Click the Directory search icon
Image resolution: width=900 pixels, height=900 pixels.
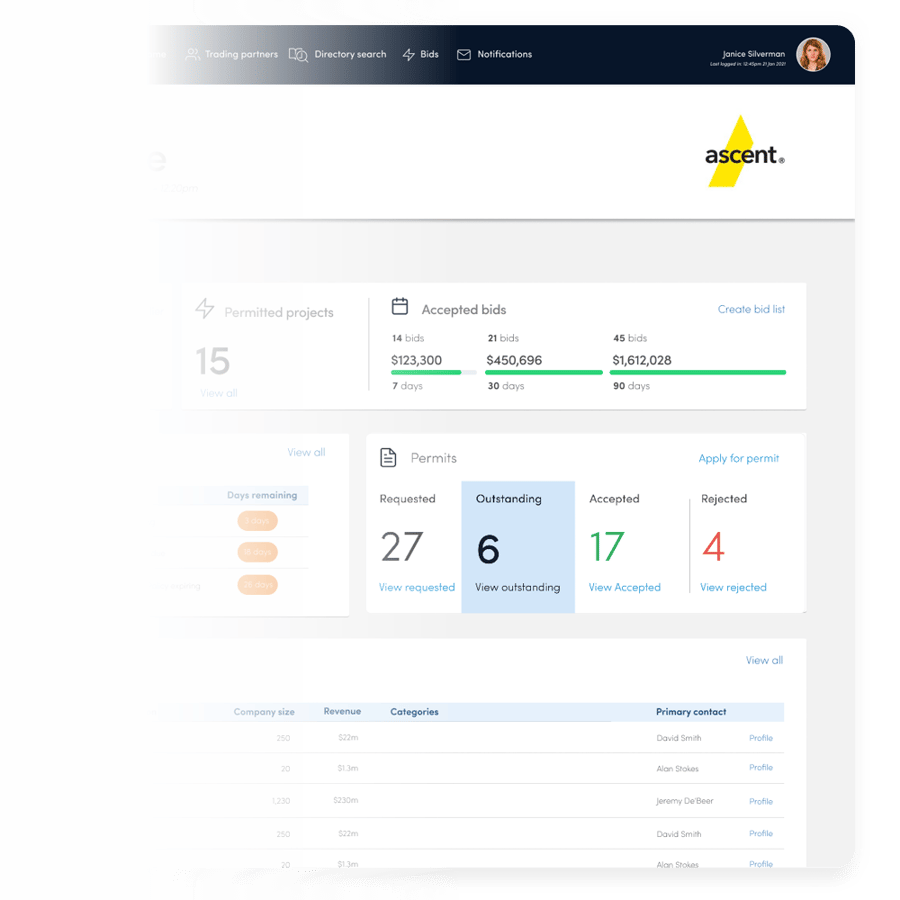[298, 55]
